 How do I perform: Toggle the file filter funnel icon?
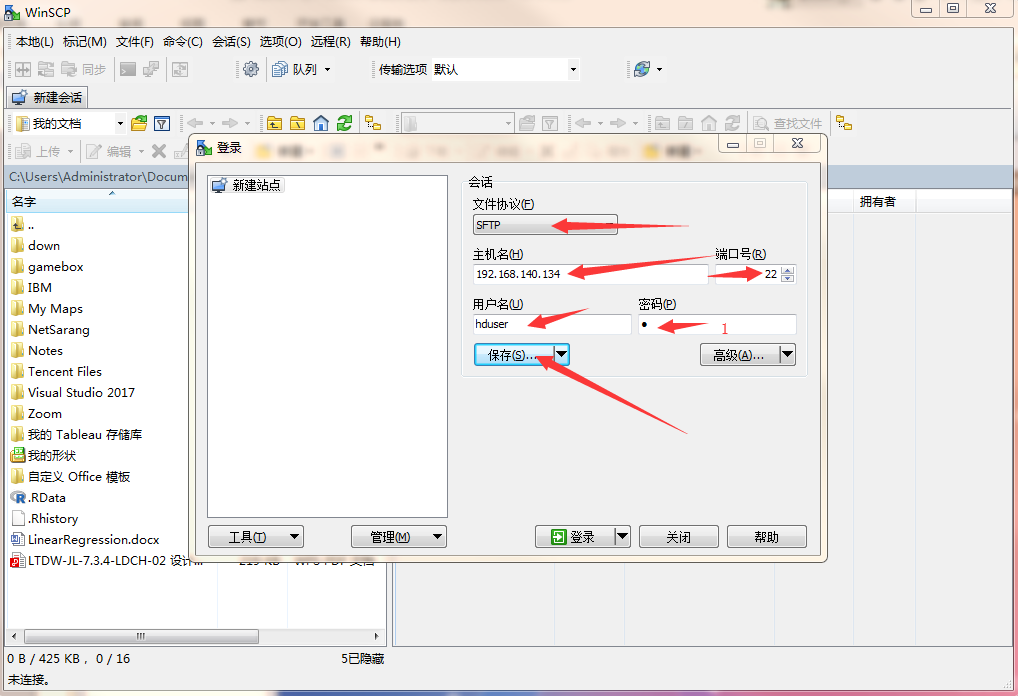(161, 123)
